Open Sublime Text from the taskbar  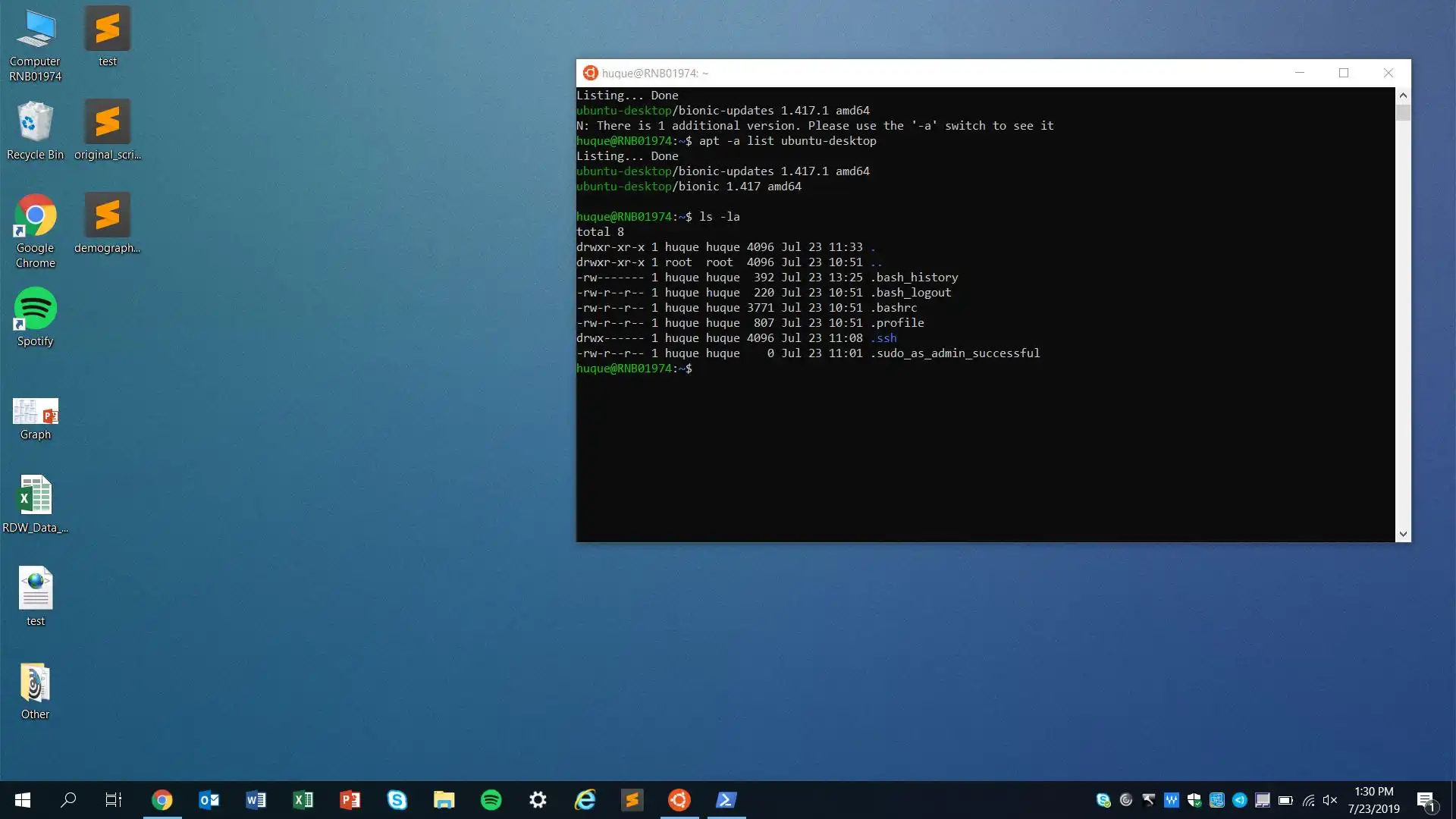pyautogui.click(x=632, y=799)
